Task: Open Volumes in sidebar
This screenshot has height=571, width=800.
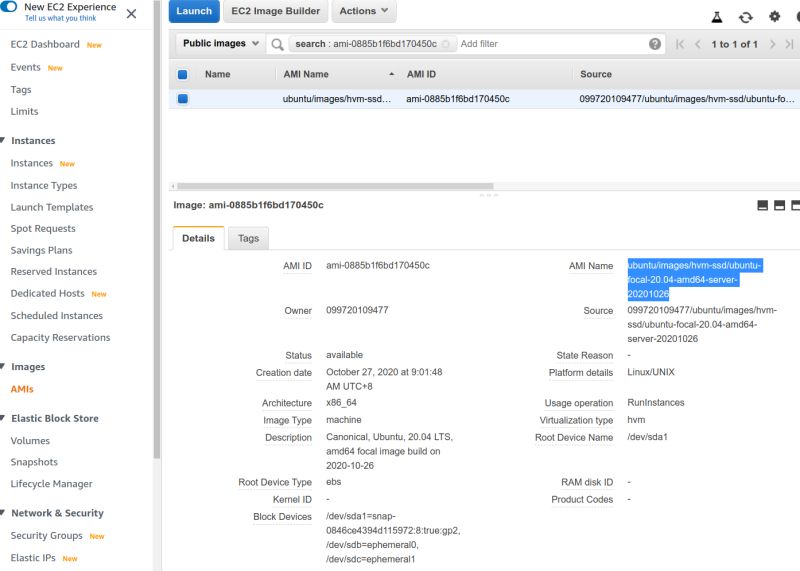Action: pyautogui.click(x=30, y=441)
